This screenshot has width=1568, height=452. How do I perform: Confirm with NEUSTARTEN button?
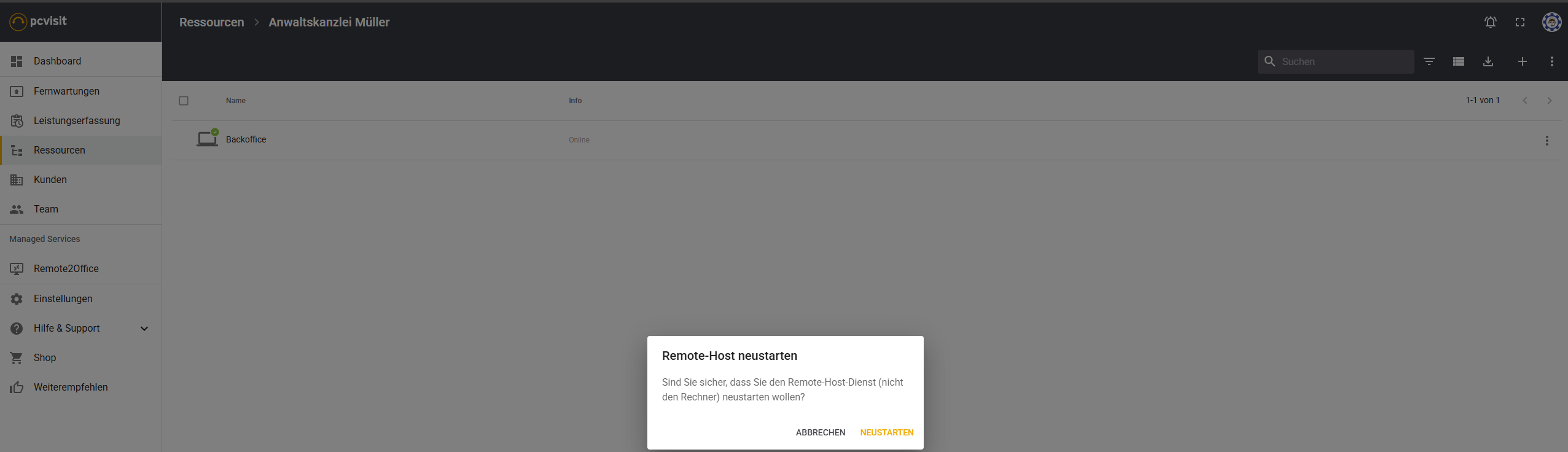pyautogui.click(x=886, y=432)
